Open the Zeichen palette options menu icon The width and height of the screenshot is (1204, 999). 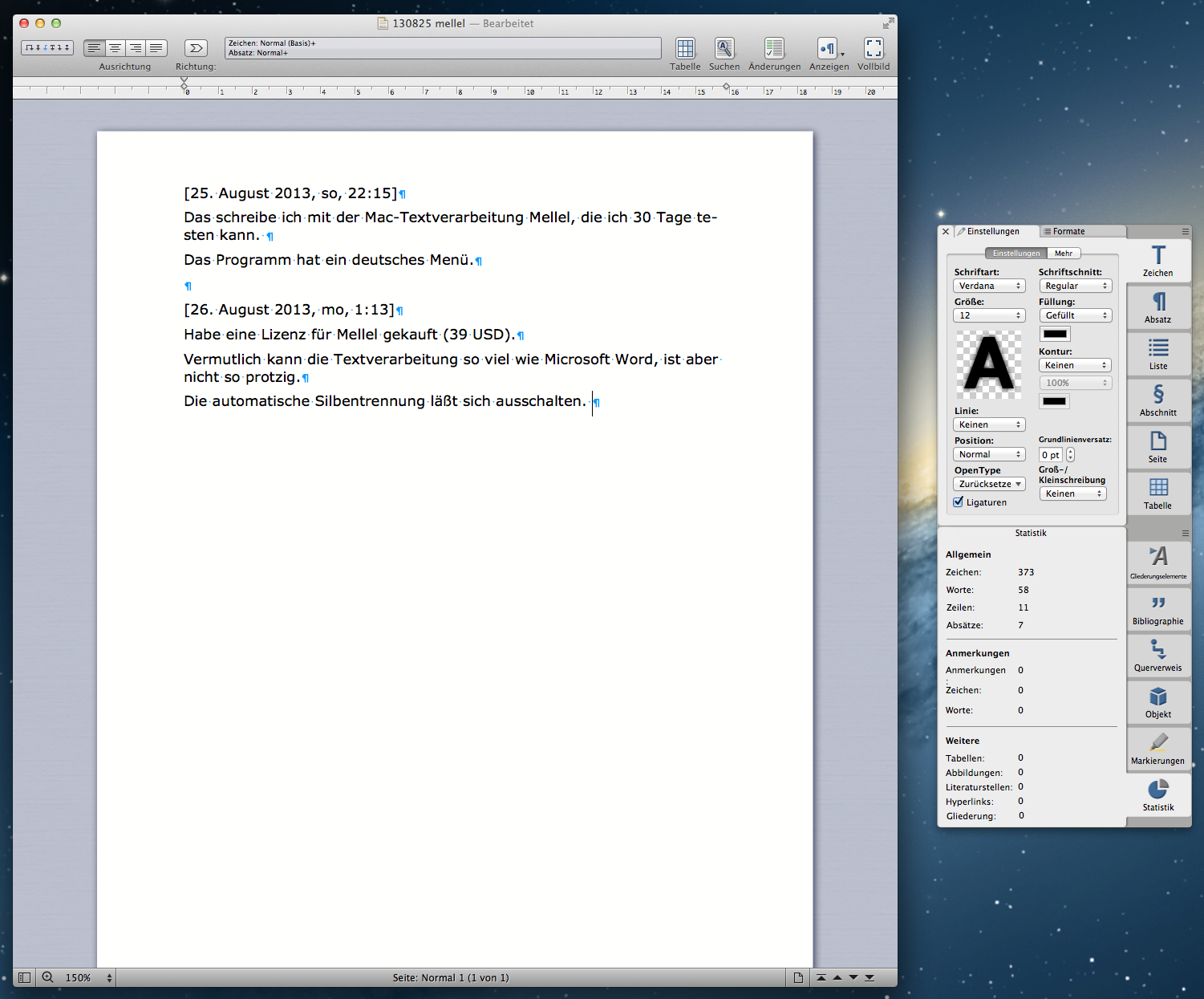click(x=1185, y=231)
